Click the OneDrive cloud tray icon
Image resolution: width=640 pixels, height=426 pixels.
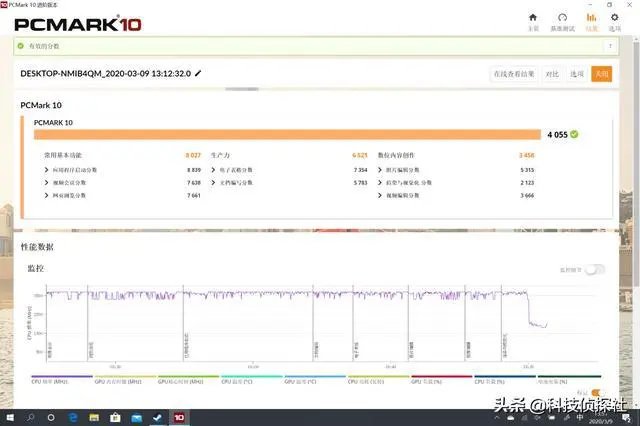click(511, 418)
